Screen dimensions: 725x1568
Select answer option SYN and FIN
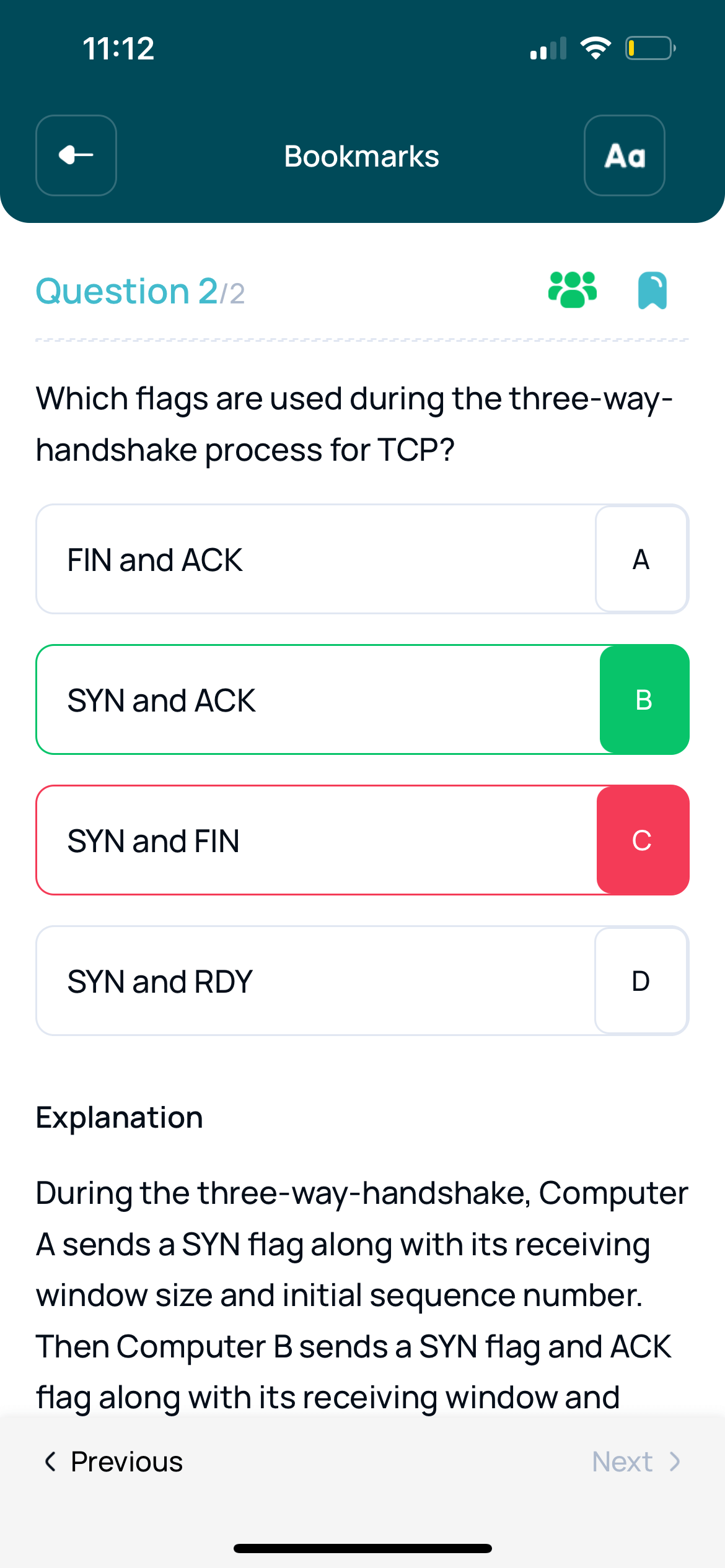click(362, 840)
